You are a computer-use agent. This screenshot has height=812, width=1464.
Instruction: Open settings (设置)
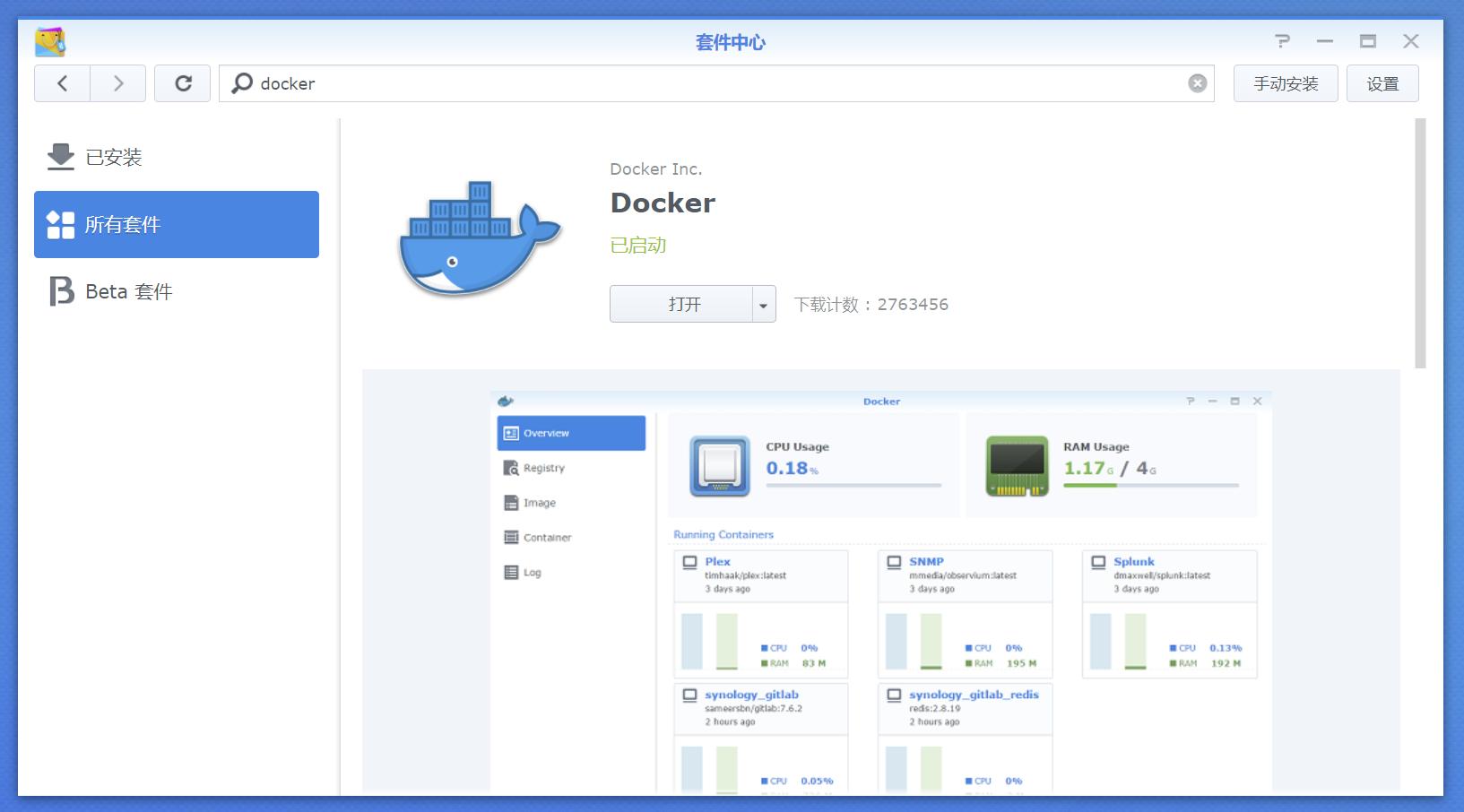(x=1382, y=83)
